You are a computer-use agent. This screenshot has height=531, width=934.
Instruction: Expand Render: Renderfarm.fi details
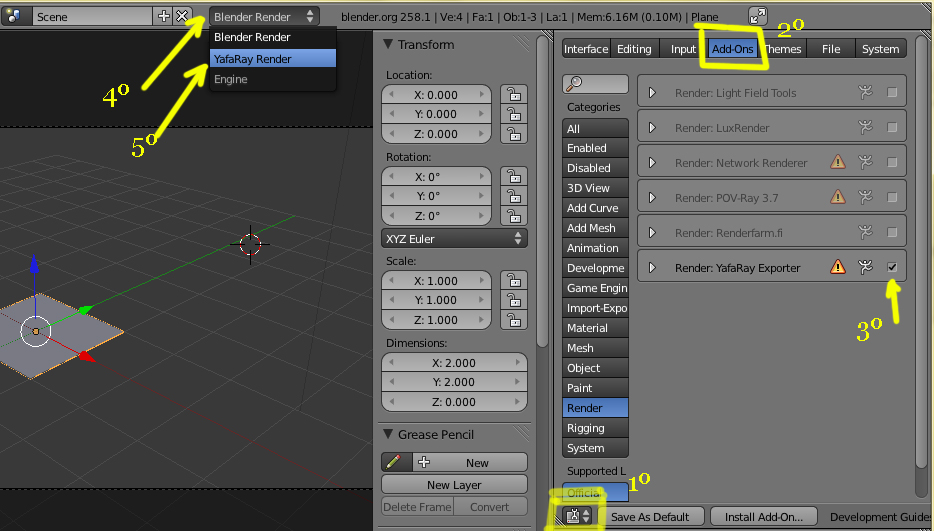coord(652,232)
